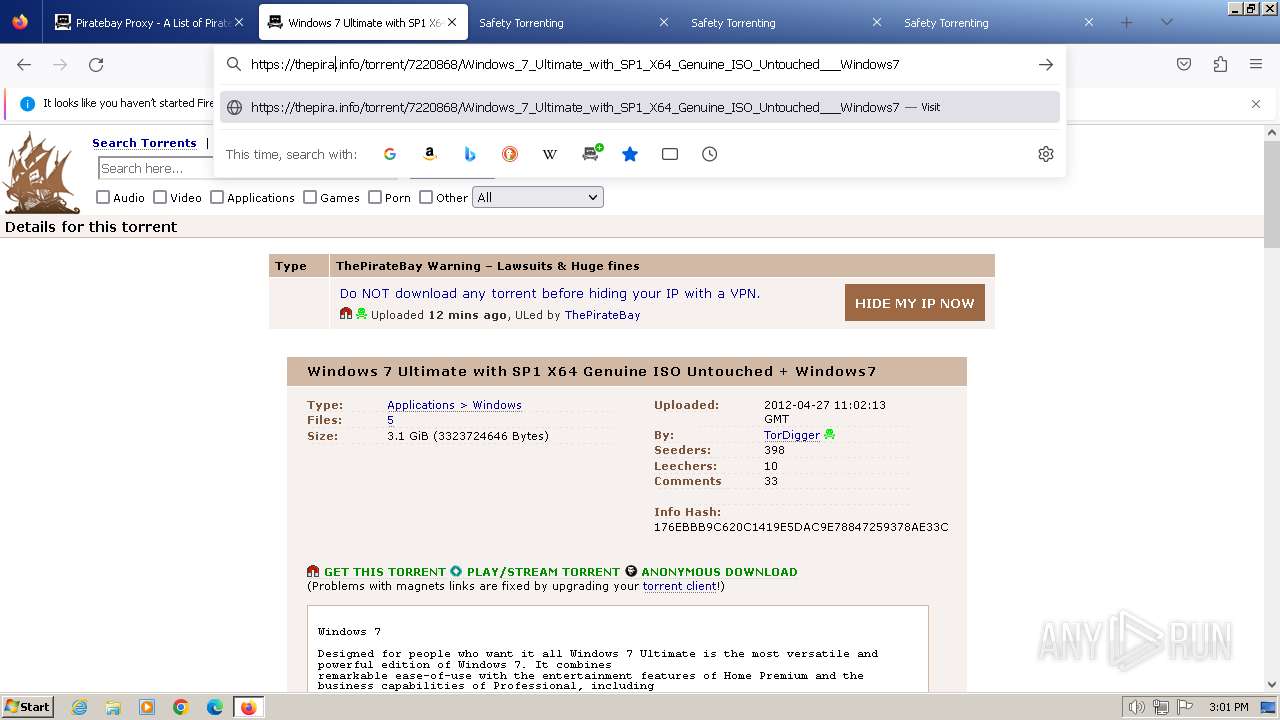Reload the current page
1280x720 pixels.
96,64
